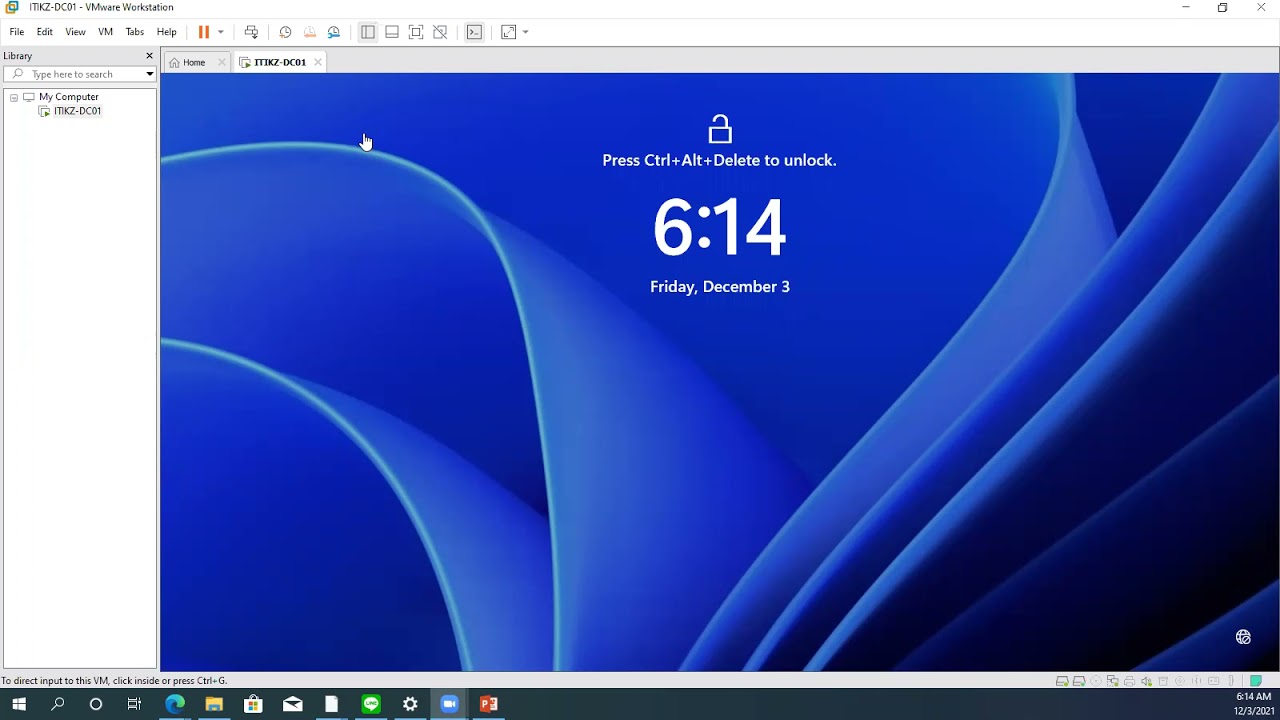Close the Home tab

click(x=222, y=62)
